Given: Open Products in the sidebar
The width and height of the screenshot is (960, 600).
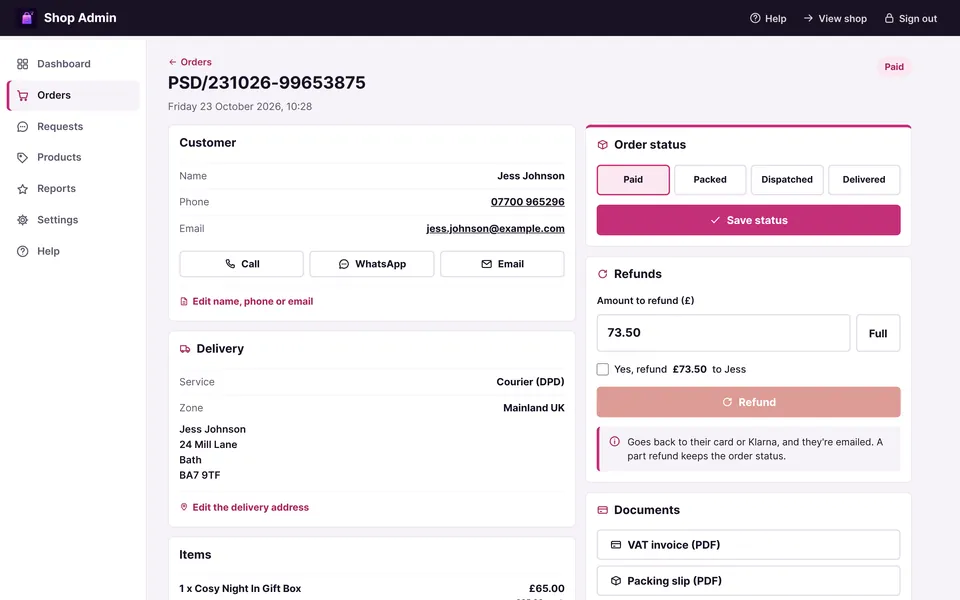Looking at the screenshot, I should [73, 157].
